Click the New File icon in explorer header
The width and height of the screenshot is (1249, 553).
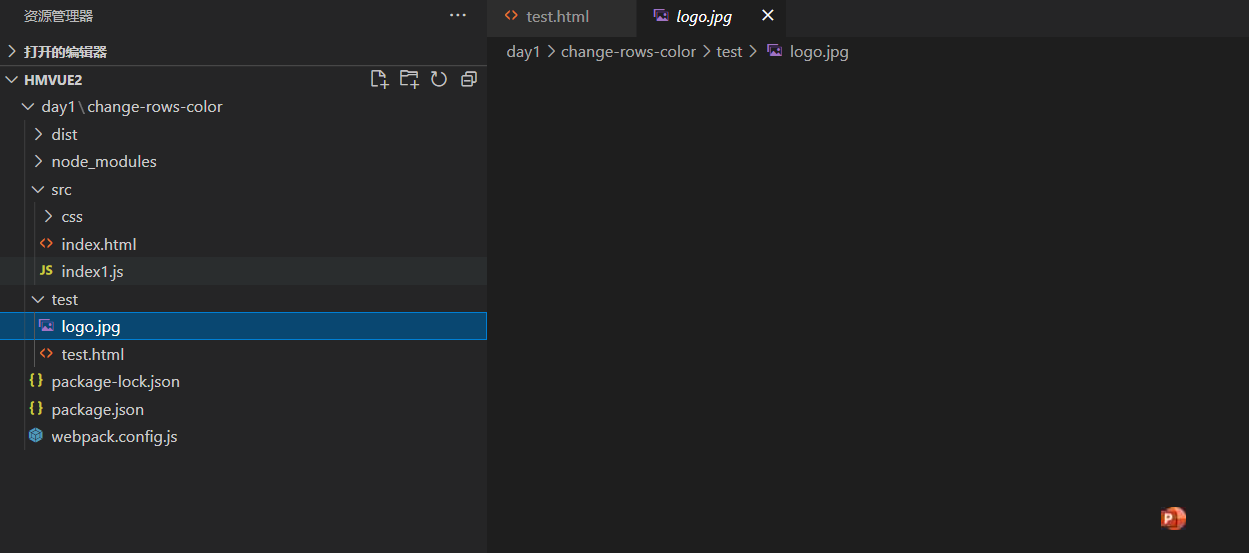pyautogui.click(x=379, y=79)
